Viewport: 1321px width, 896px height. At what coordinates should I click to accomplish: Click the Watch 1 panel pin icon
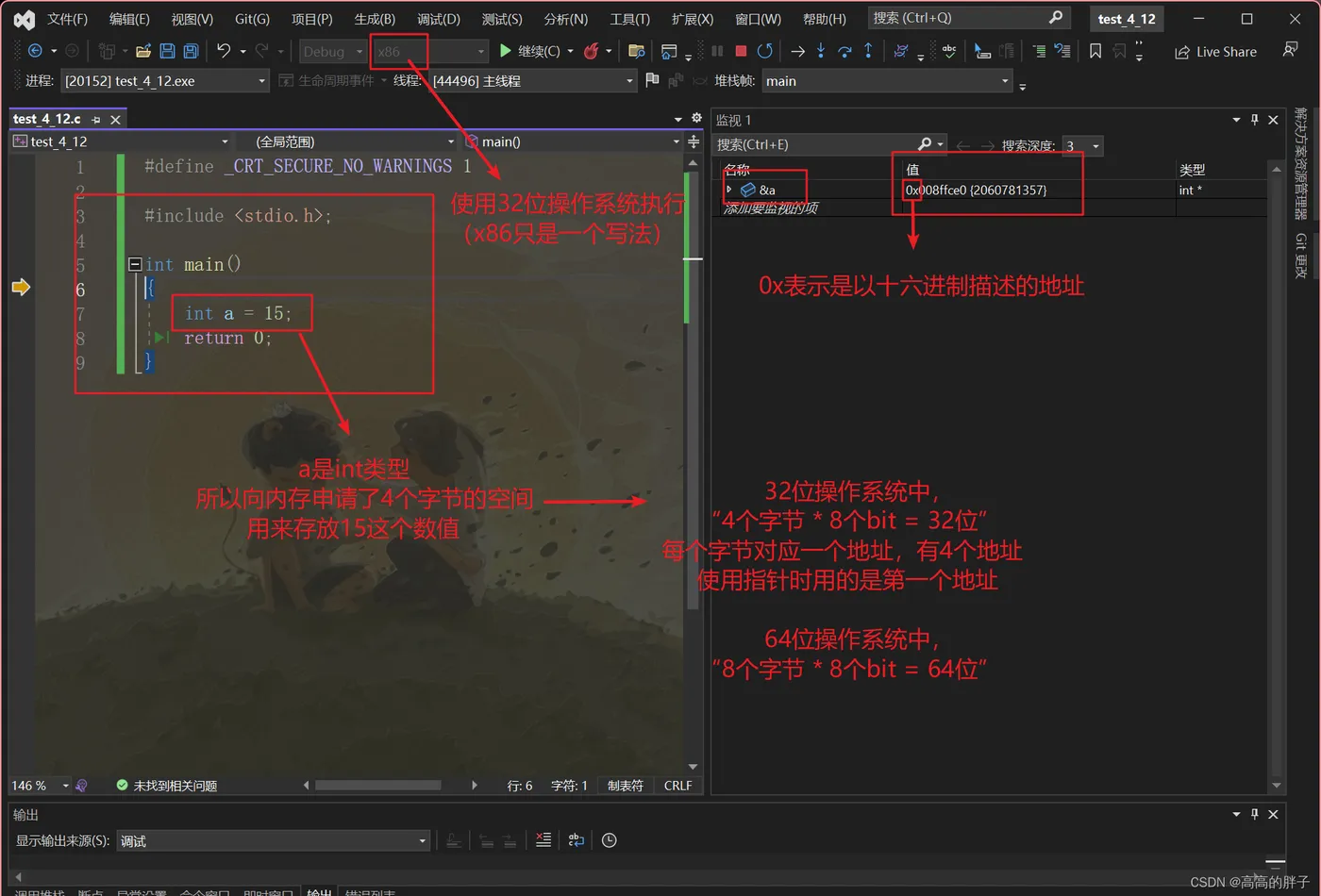(1254, 120)
